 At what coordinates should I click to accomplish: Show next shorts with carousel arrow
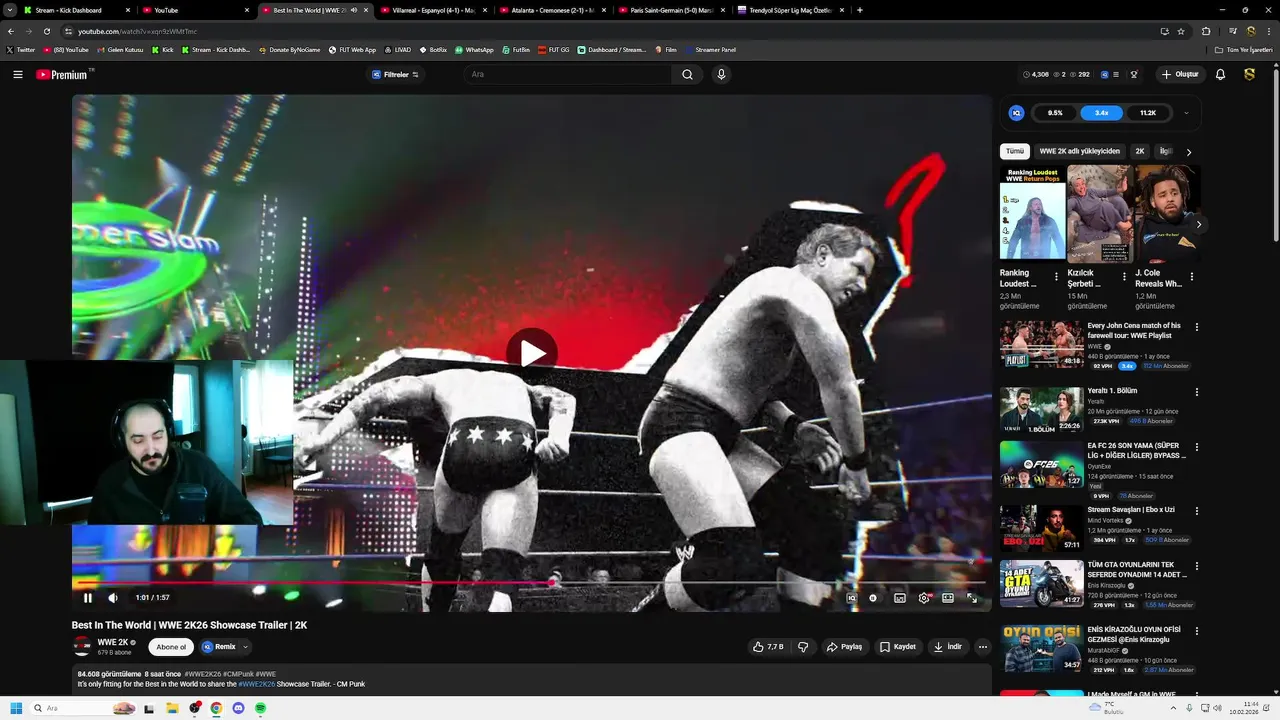coord(1198,225)
